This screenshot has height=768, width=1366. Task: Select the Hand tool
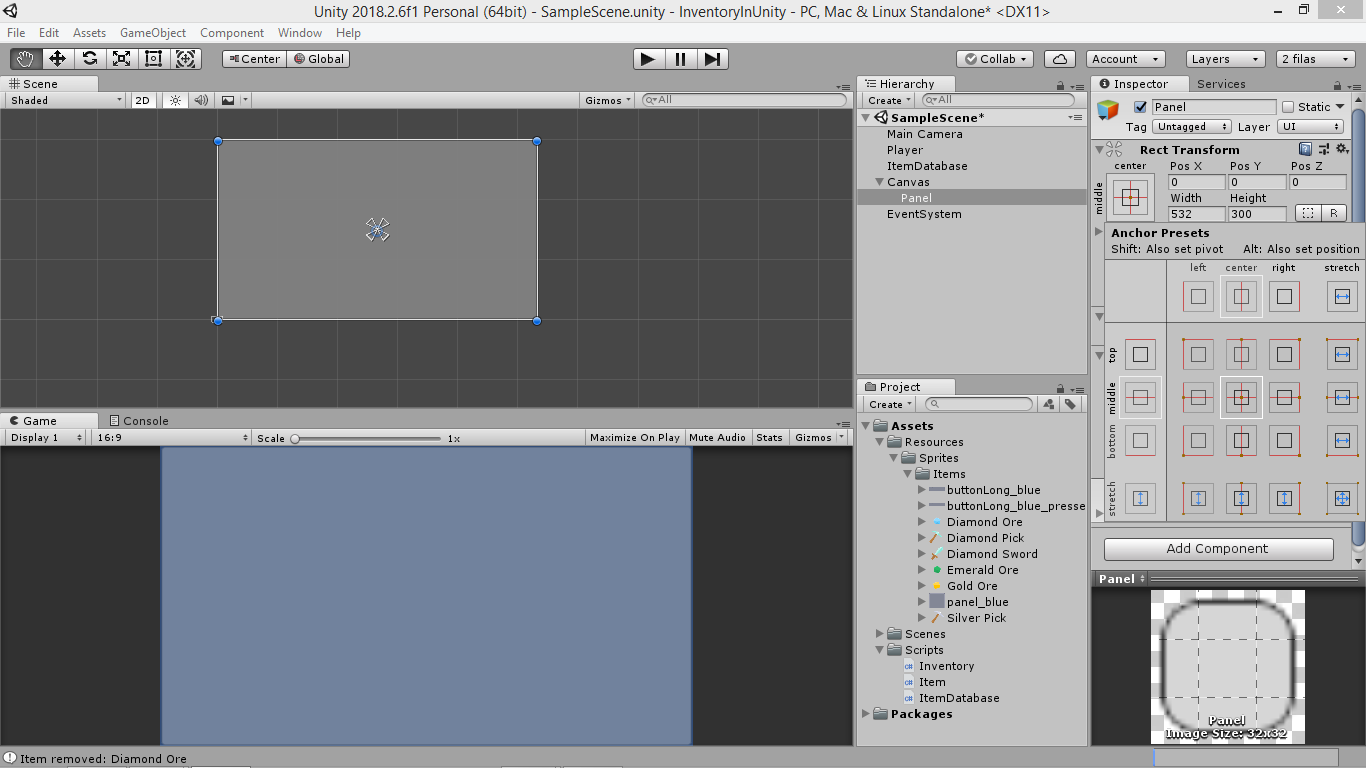click(x=25, y=59)
